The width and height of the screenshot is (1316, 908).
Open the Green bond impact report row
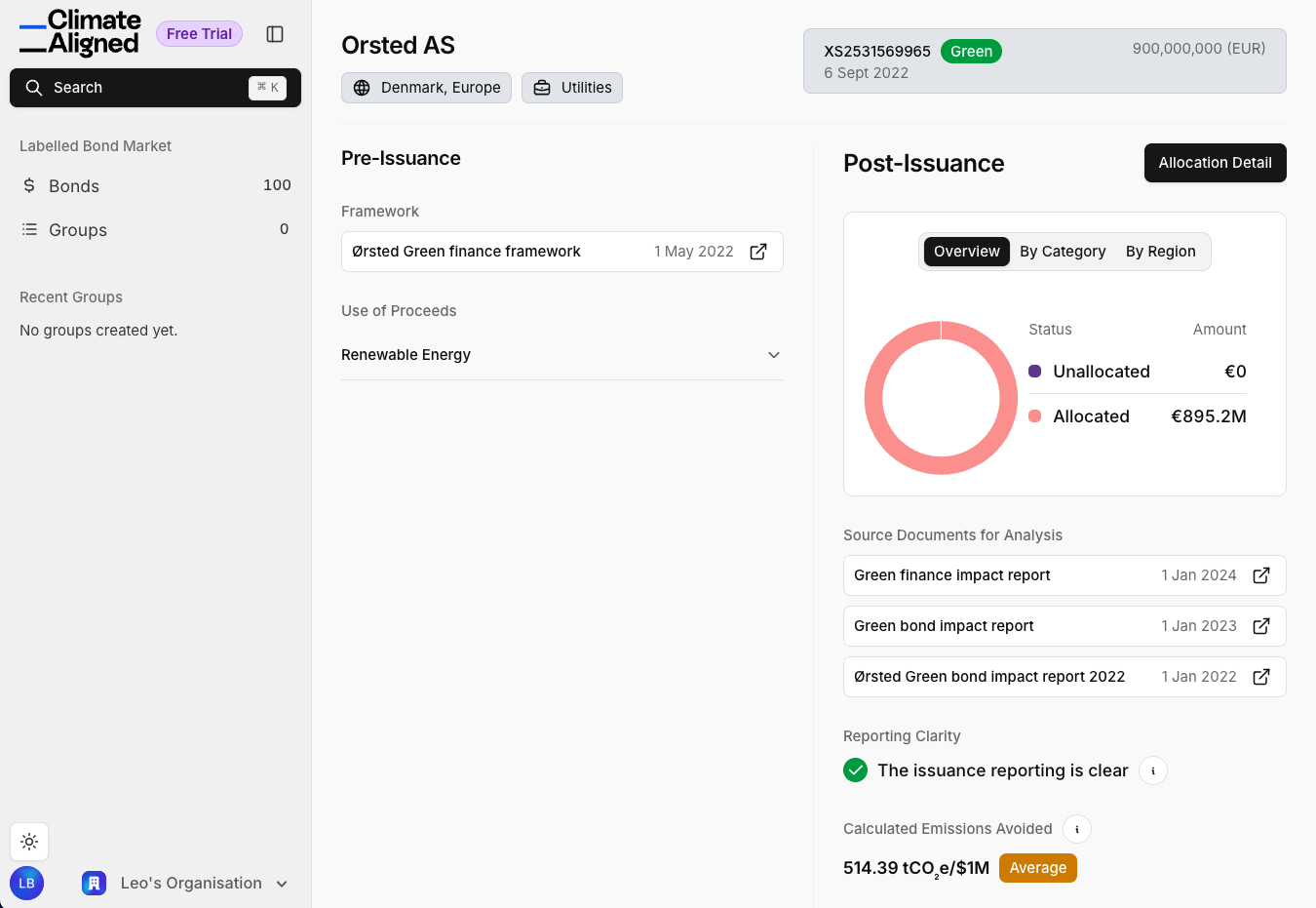[1064, 626]
